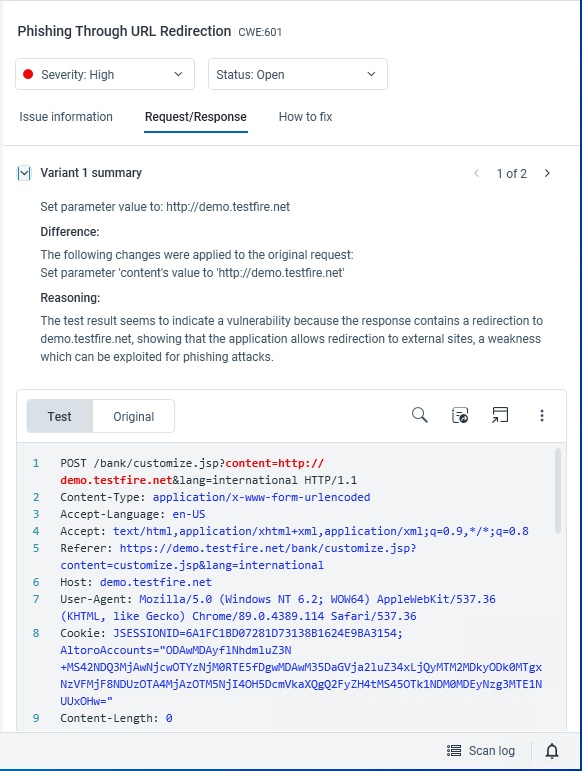Open the three-dot more options menu

point(542,415)
